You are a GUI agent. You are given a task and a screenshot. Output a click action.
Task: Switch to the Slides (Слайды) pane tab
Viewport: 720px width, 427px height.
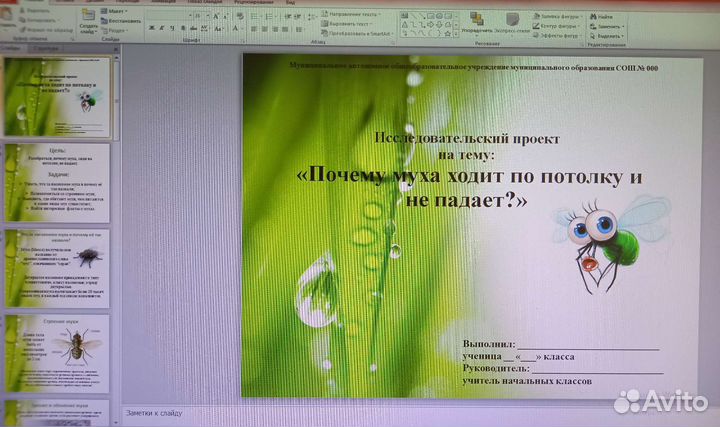[10, 48]
